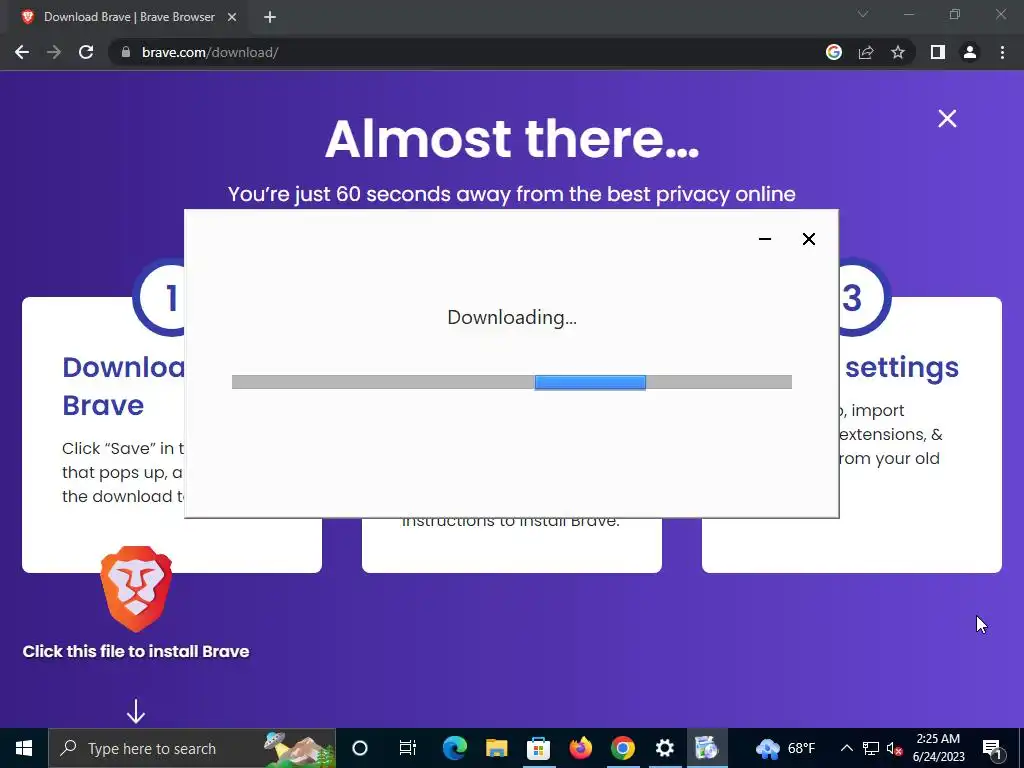Minimize the Downloading installer dialog
This screenshot has height=768, width=1024.
(765, 239)
